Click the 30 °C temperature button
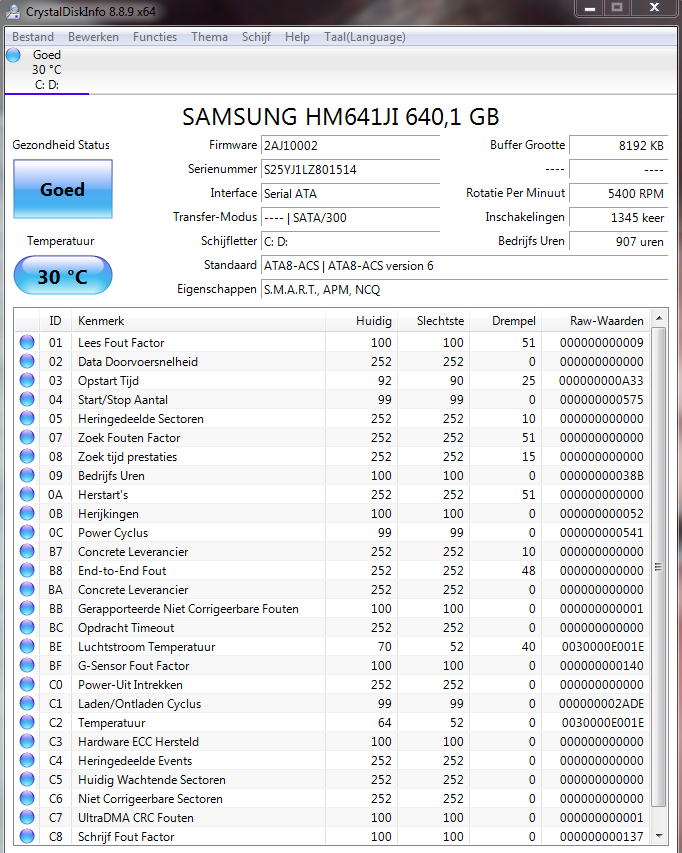682x853 pixels. click(x=63, y=276)
